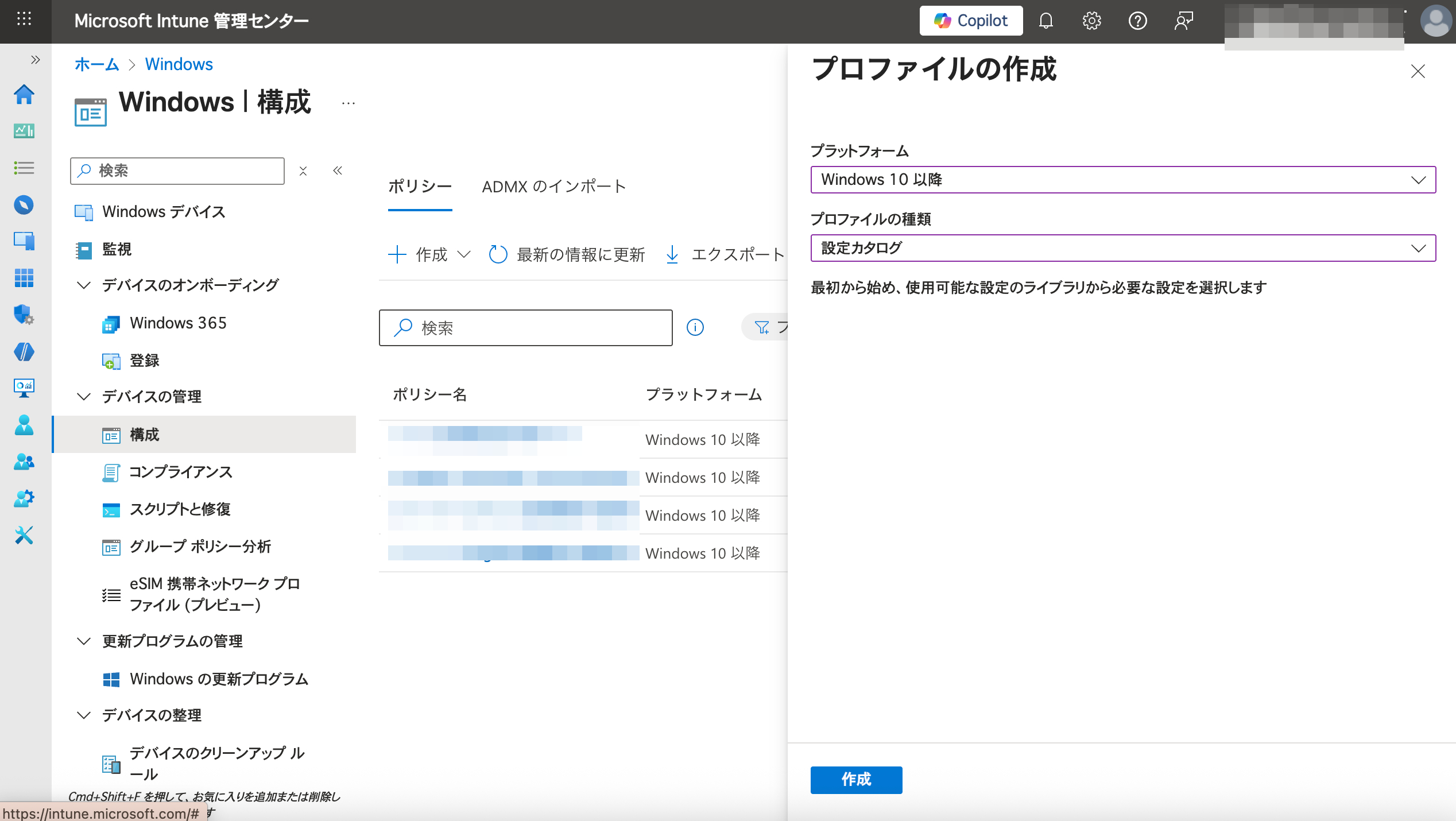Image resolution: width=1456 pixels, height=821 pixels.
Task: Open the app launcher grid icon
Action: [x=24, y=19]
